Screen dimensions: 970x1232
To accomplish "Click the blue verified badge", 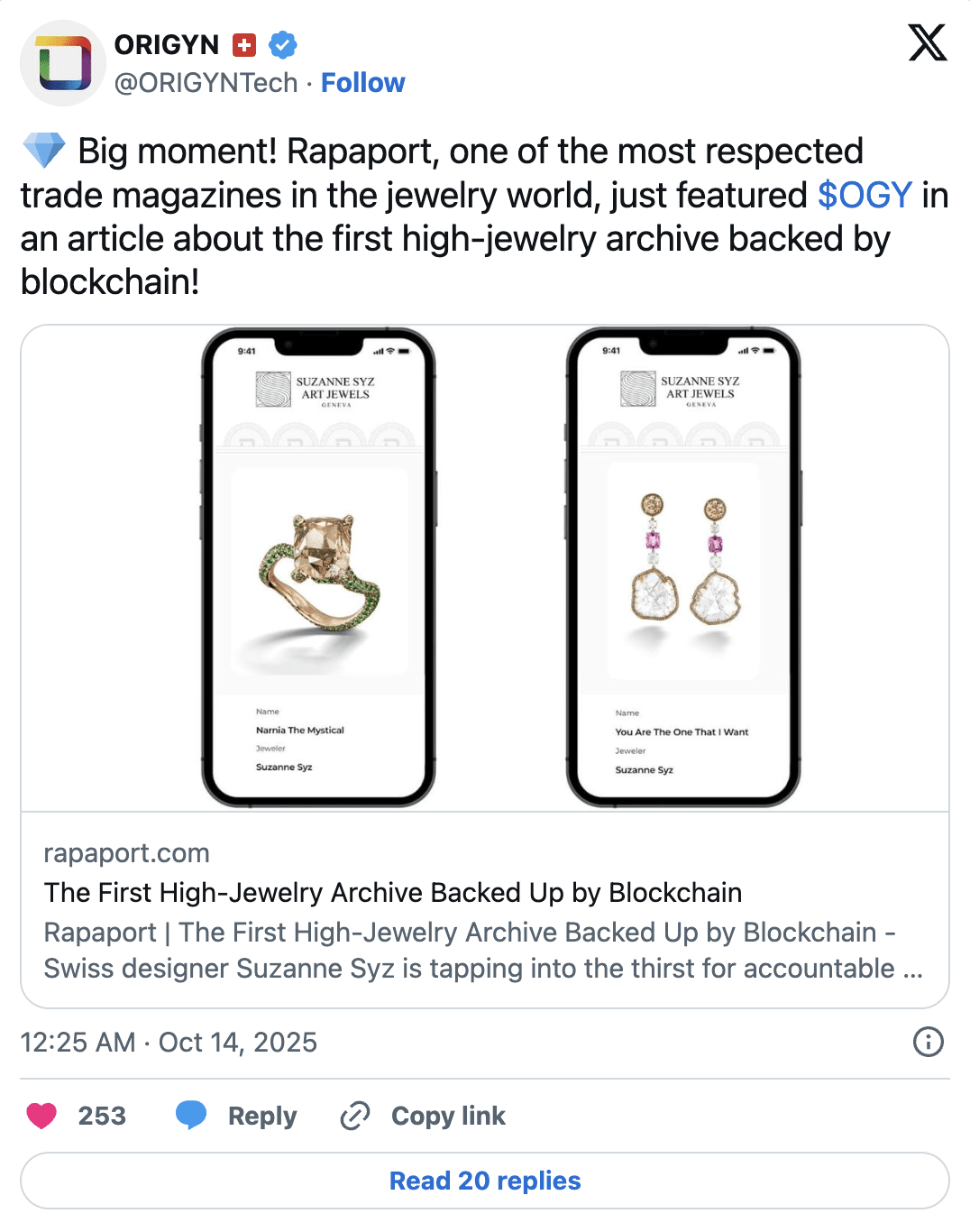I will click(x=283, y=44).
